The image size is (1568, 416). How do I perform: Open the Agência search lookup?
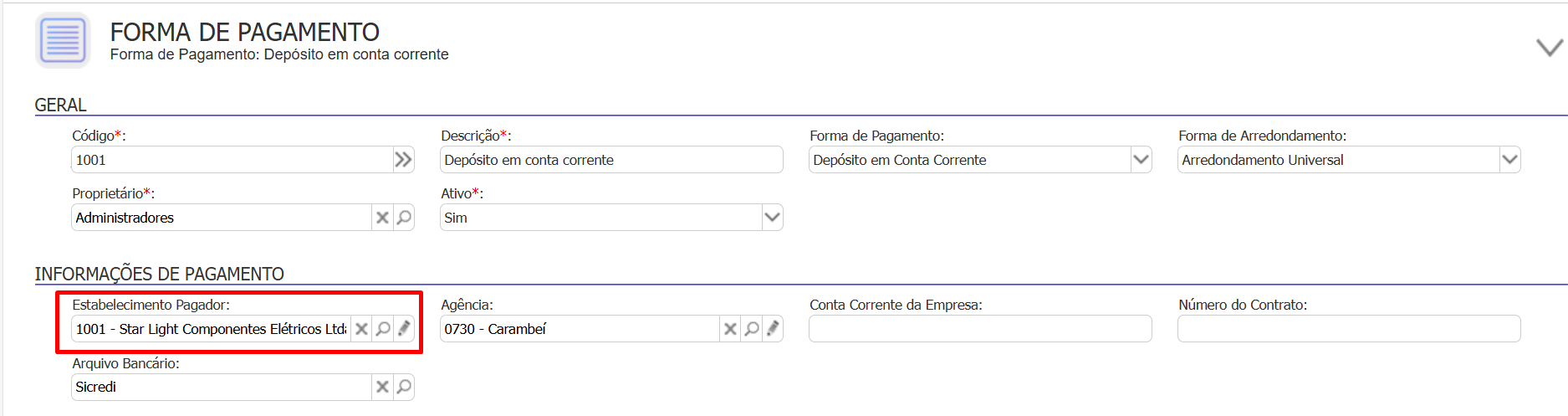pos(752,329)
